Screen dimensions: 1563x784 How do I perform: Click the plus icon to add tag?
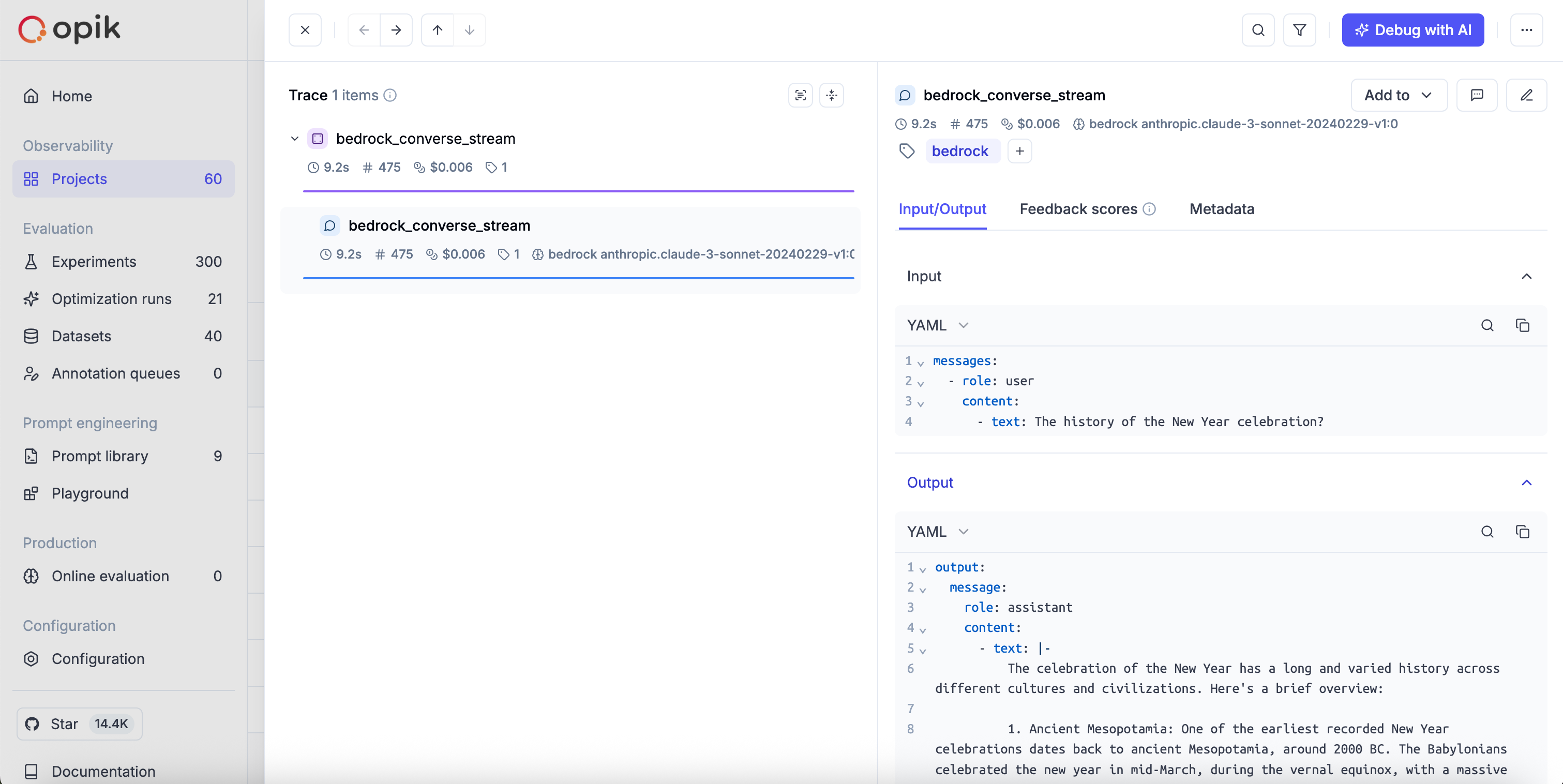click(1019, 151)
